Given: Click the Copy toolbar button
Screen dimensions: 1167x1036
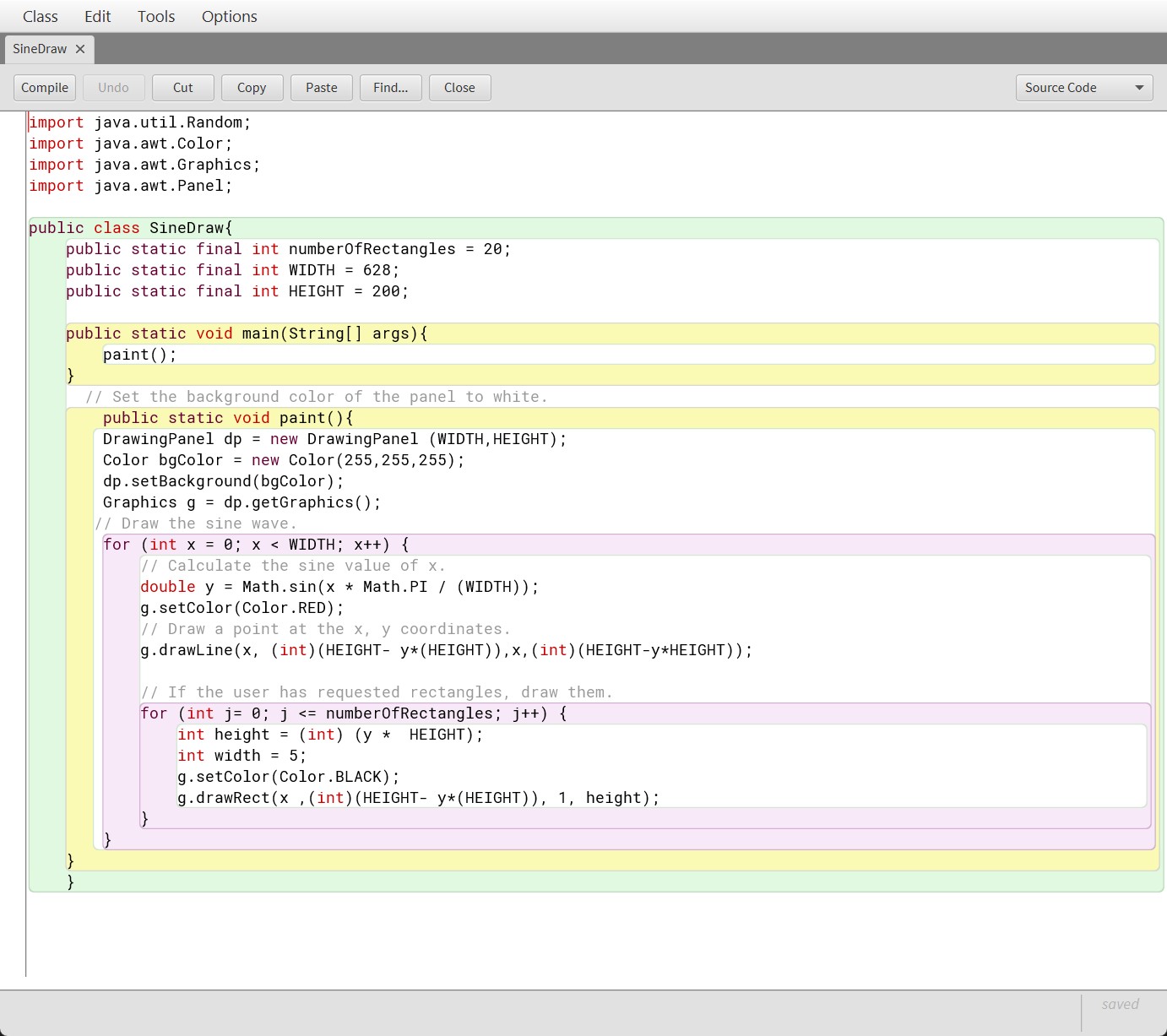Looking at the screenshot, I should (x=252, y=88).
